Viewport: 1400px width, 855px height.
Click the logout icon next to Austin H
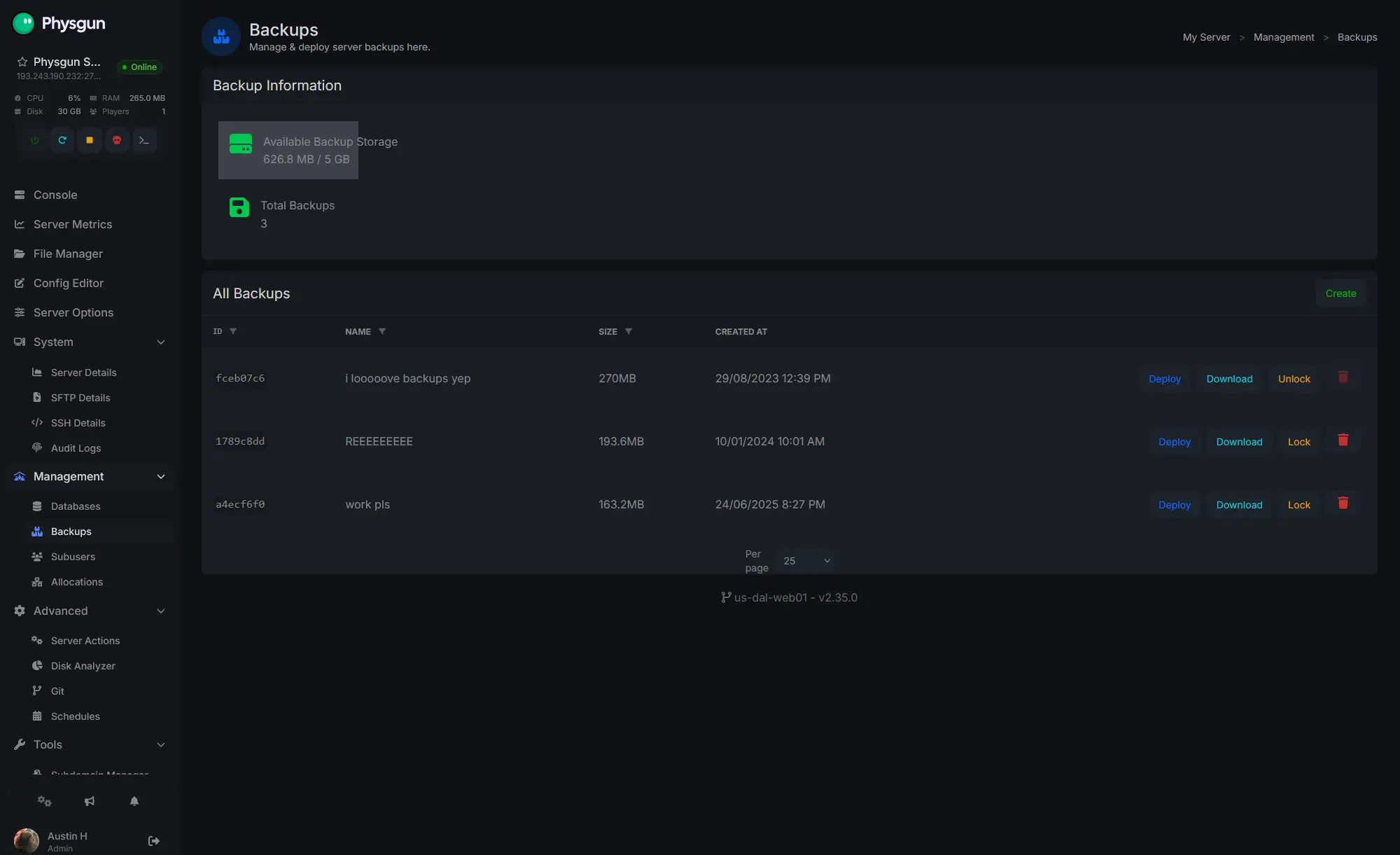[x=154, y=841]
